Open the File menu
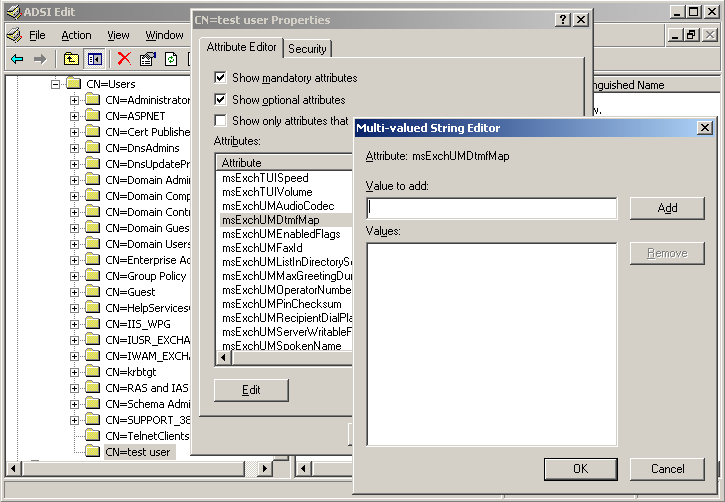 tap(37, 35)
